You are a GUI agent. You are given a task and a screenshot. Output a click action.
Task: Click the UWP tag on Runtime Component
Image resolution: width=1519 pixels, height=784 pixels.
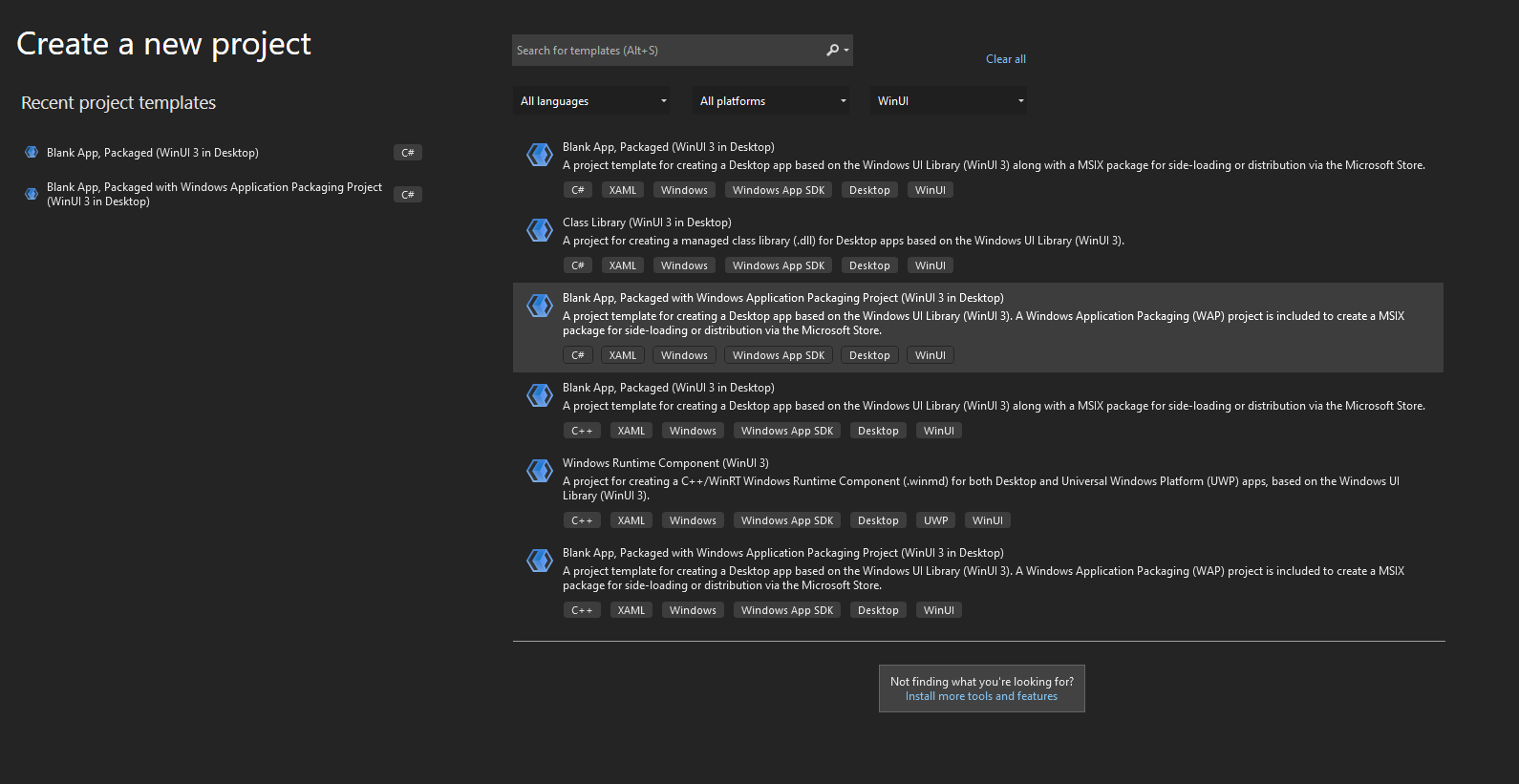tap(935, 520)
